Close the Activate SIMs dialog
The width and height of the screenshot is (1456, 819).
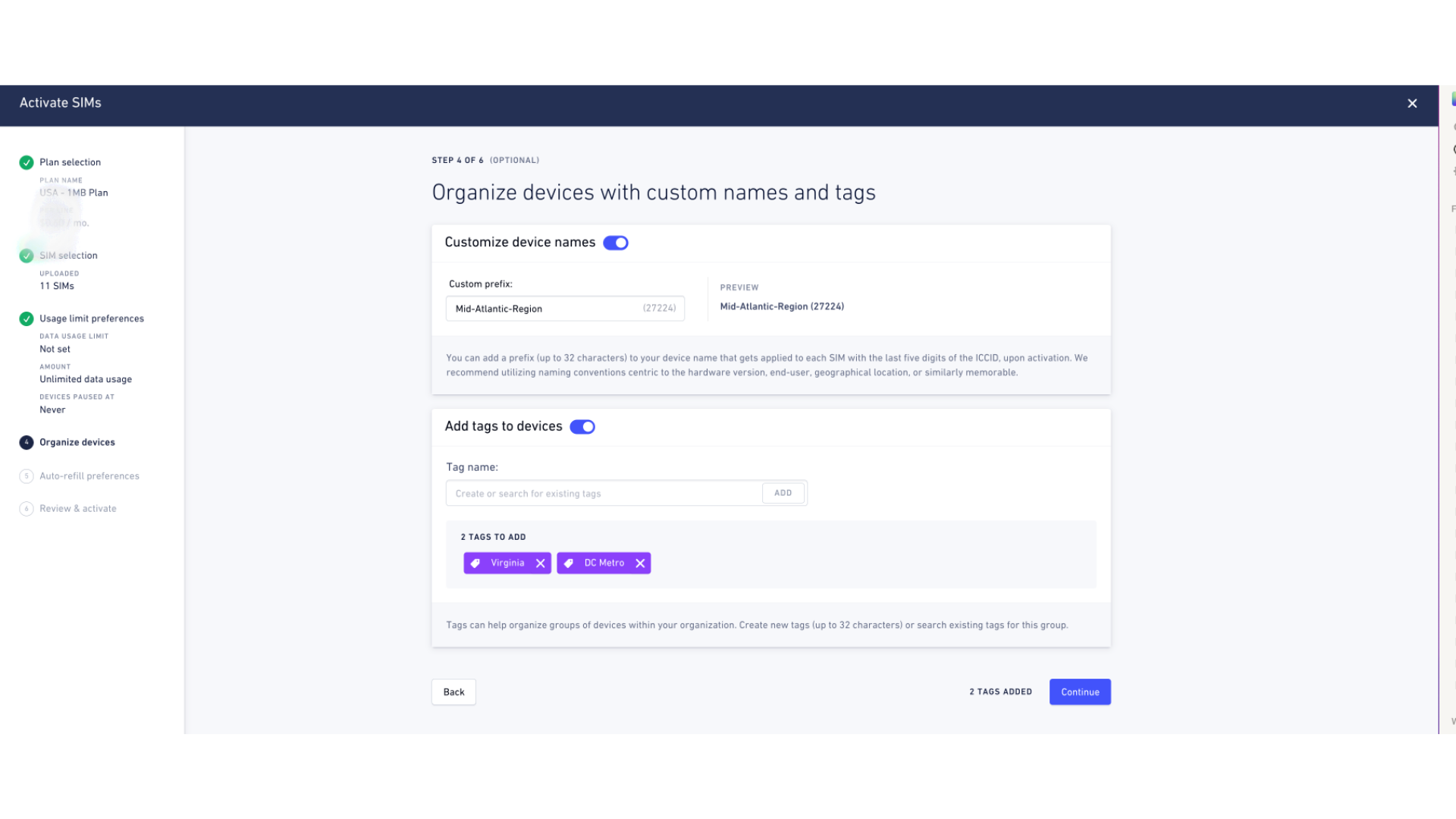pyautogui.click(x=1412, y=104)
